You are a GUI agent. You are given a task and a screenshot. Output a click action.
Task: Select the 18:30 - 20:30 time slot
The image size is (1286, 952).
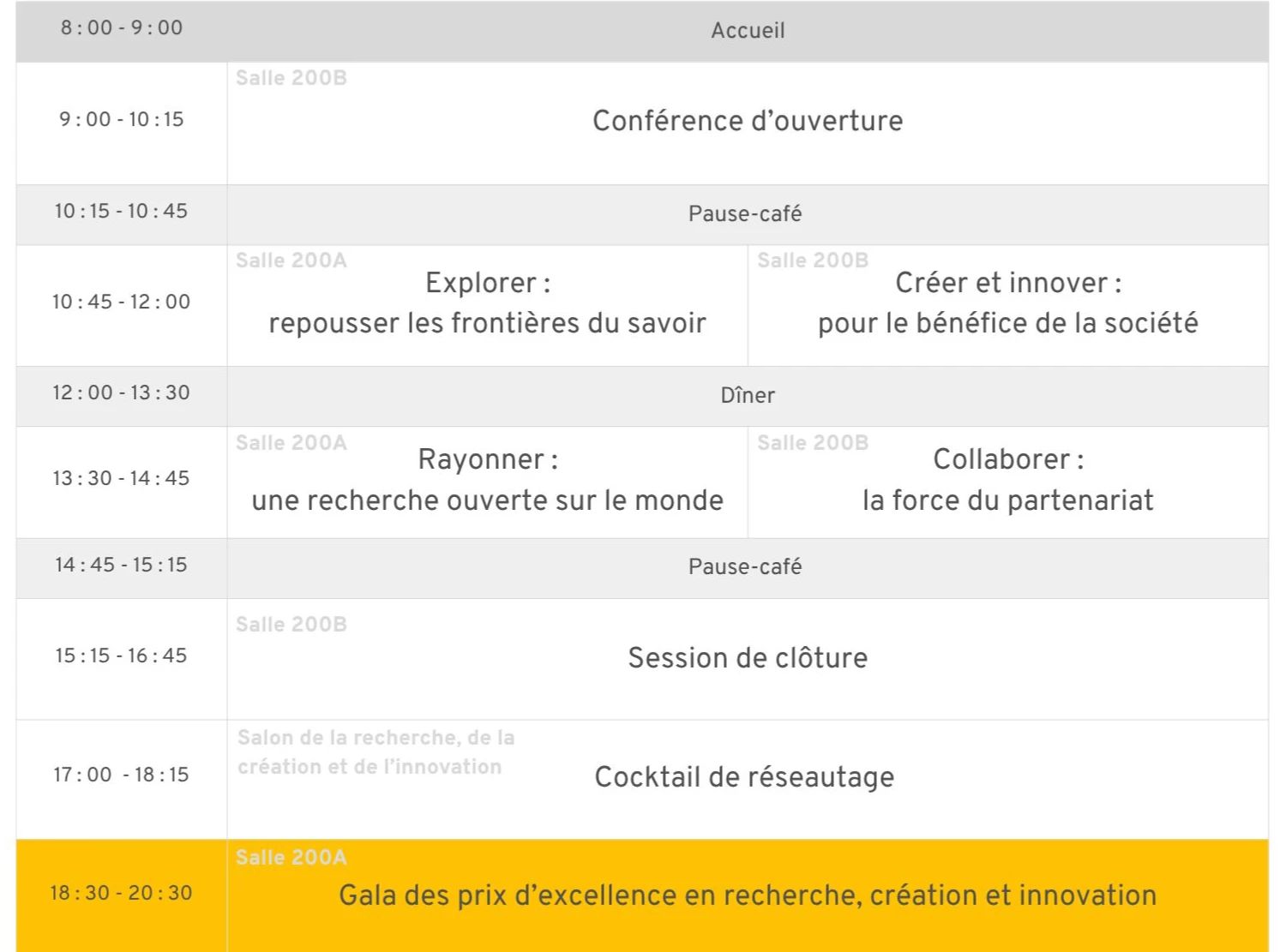[x=121, y=893]
